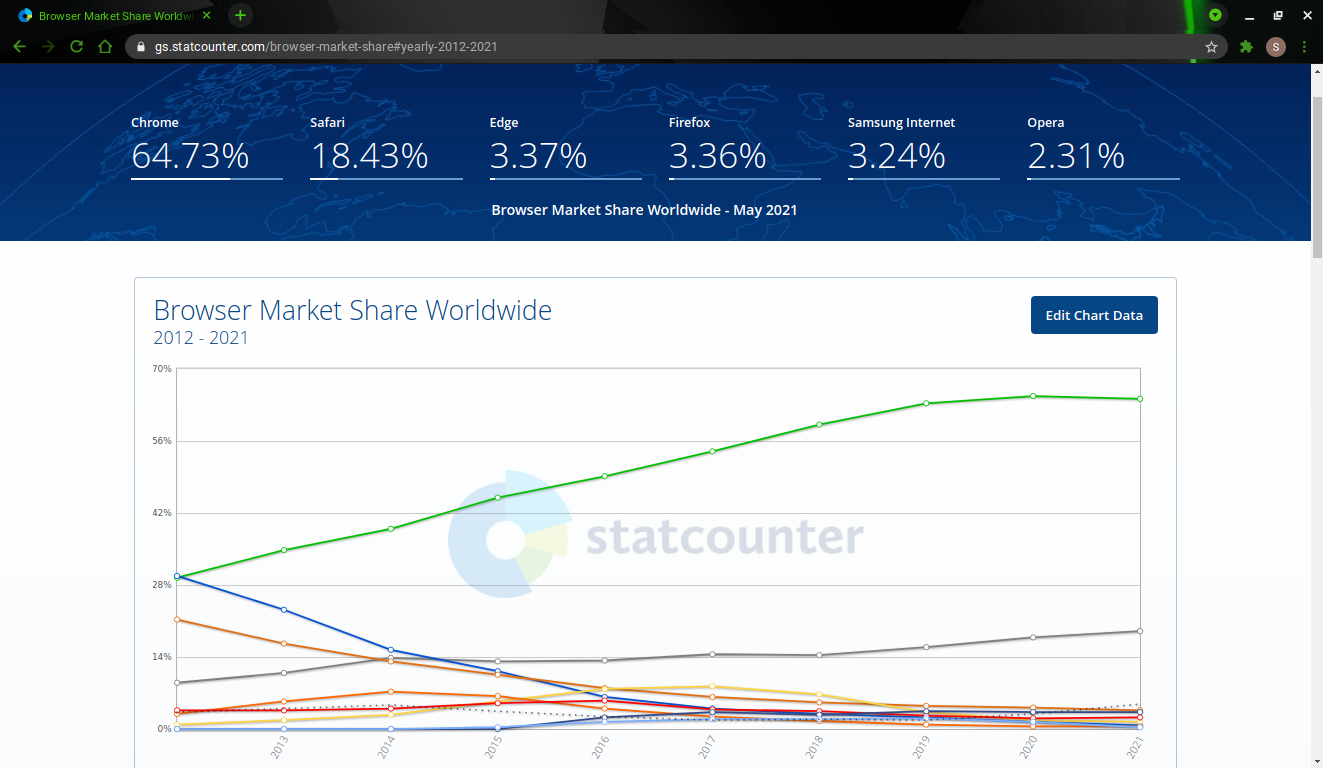Click the green Chrome line's 2021 data point
Viewport: 1323px width, 768px height.
click(x=1139, y=399)
